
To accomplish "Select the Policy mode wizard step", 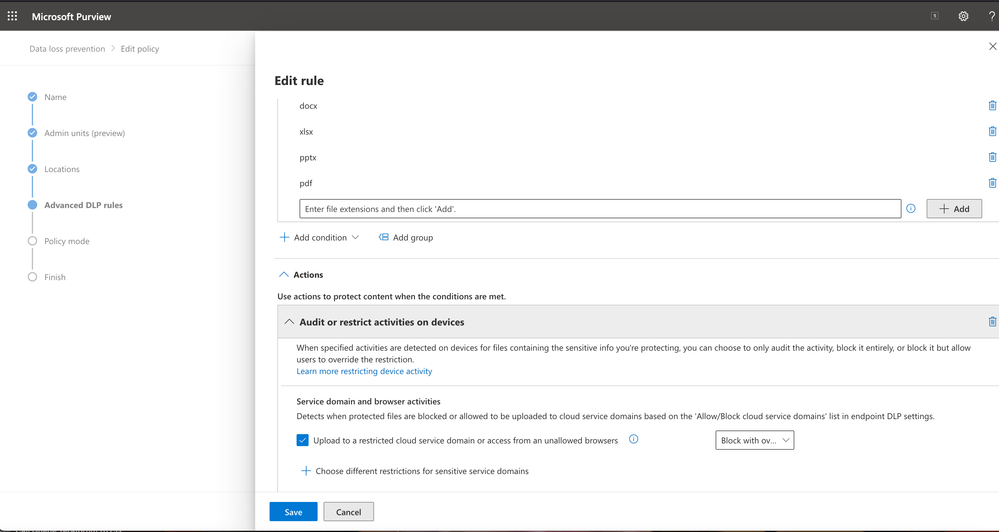I will (66, 241).
